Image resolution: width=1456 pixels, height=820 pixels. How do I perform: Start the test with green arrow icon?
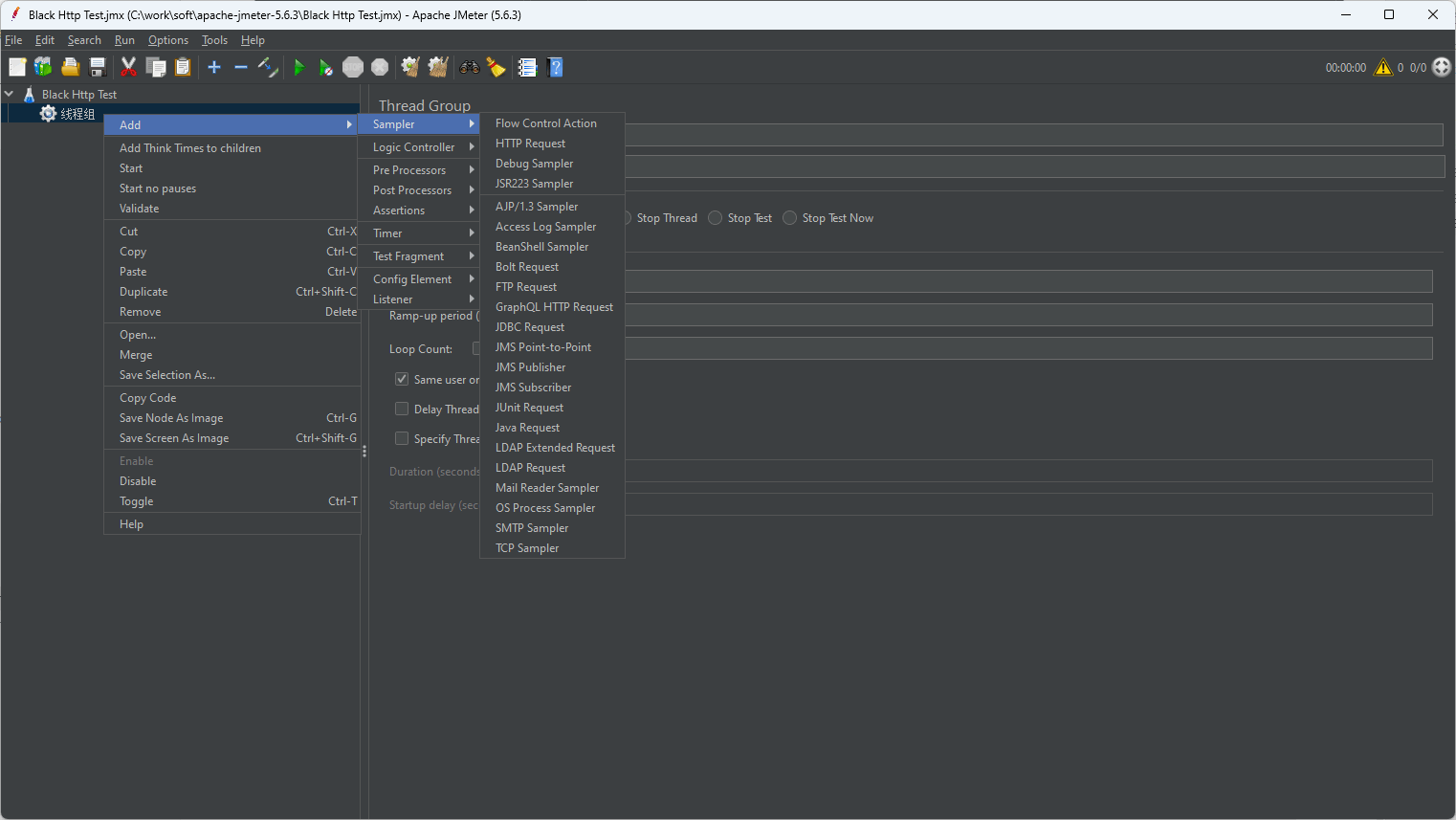point(299,67)
